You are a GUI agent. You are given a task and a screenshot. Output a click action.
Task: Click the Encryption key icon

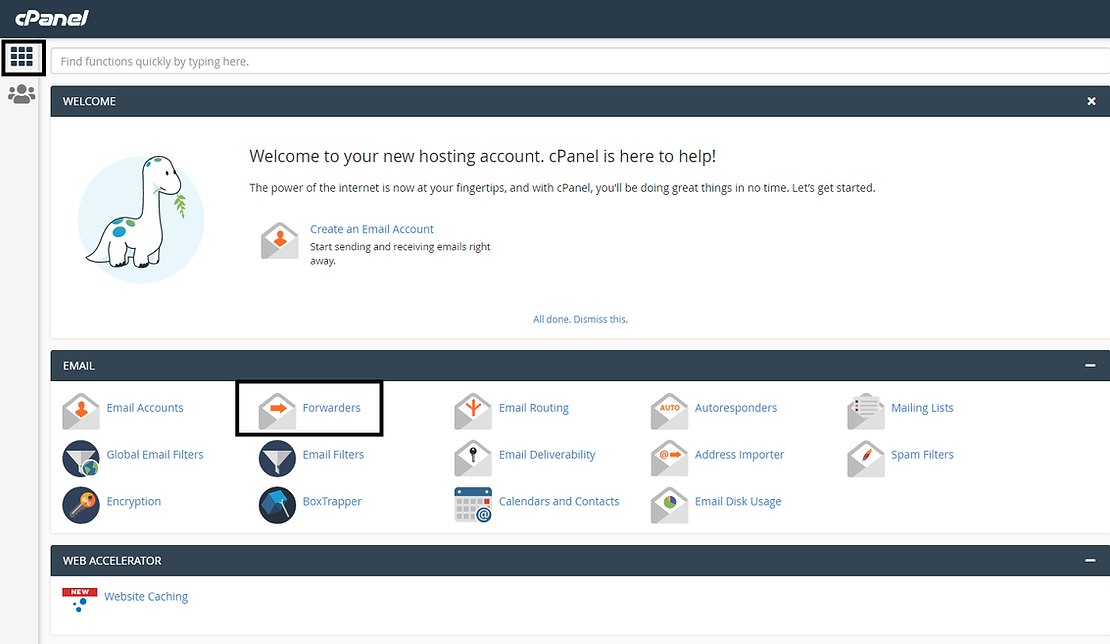pyautogui.click(x=81, y=504)
